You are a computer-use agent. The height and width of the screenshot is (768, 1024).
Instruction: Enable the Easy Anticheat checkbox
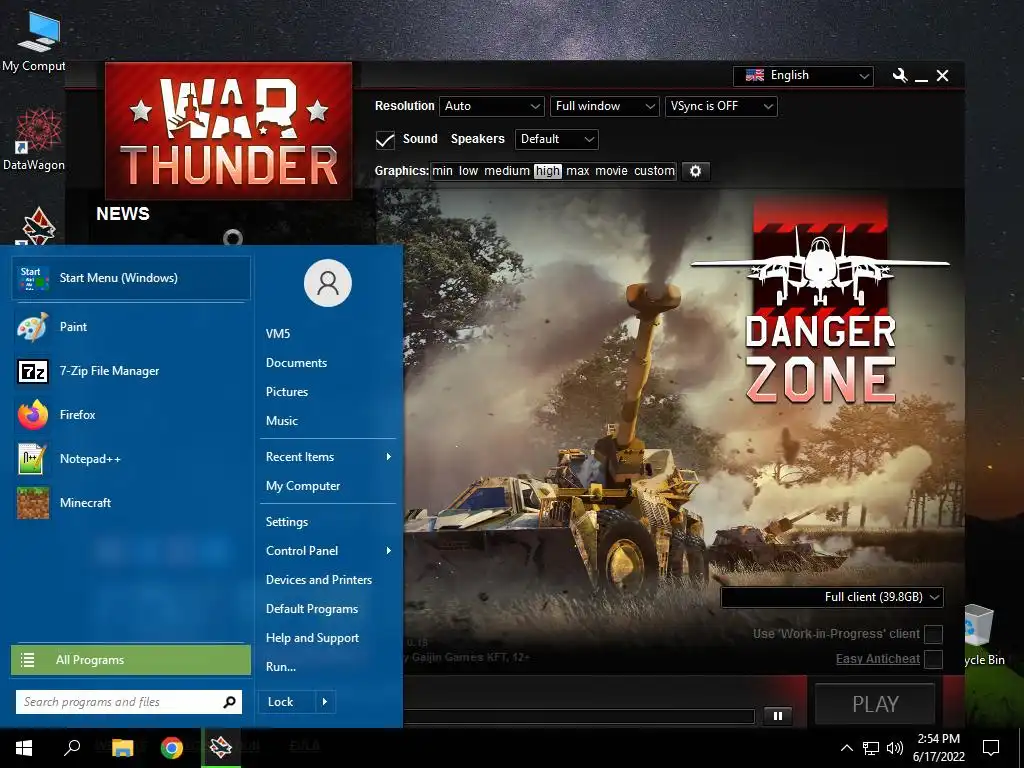pos(934,660)
